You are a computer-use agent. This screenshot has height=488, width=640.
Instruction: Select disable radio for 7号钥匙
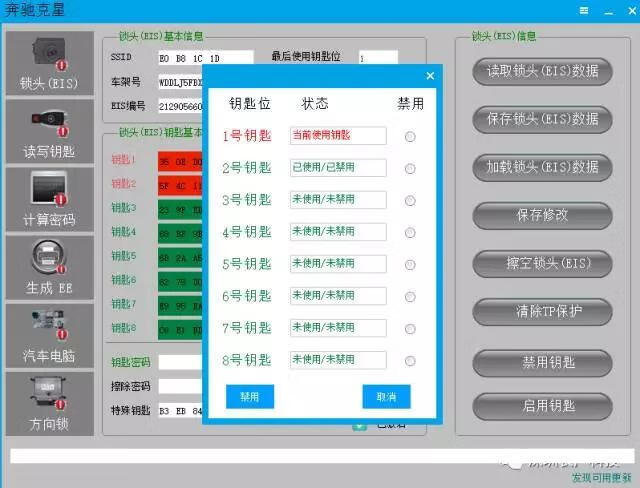coord(410,329)
